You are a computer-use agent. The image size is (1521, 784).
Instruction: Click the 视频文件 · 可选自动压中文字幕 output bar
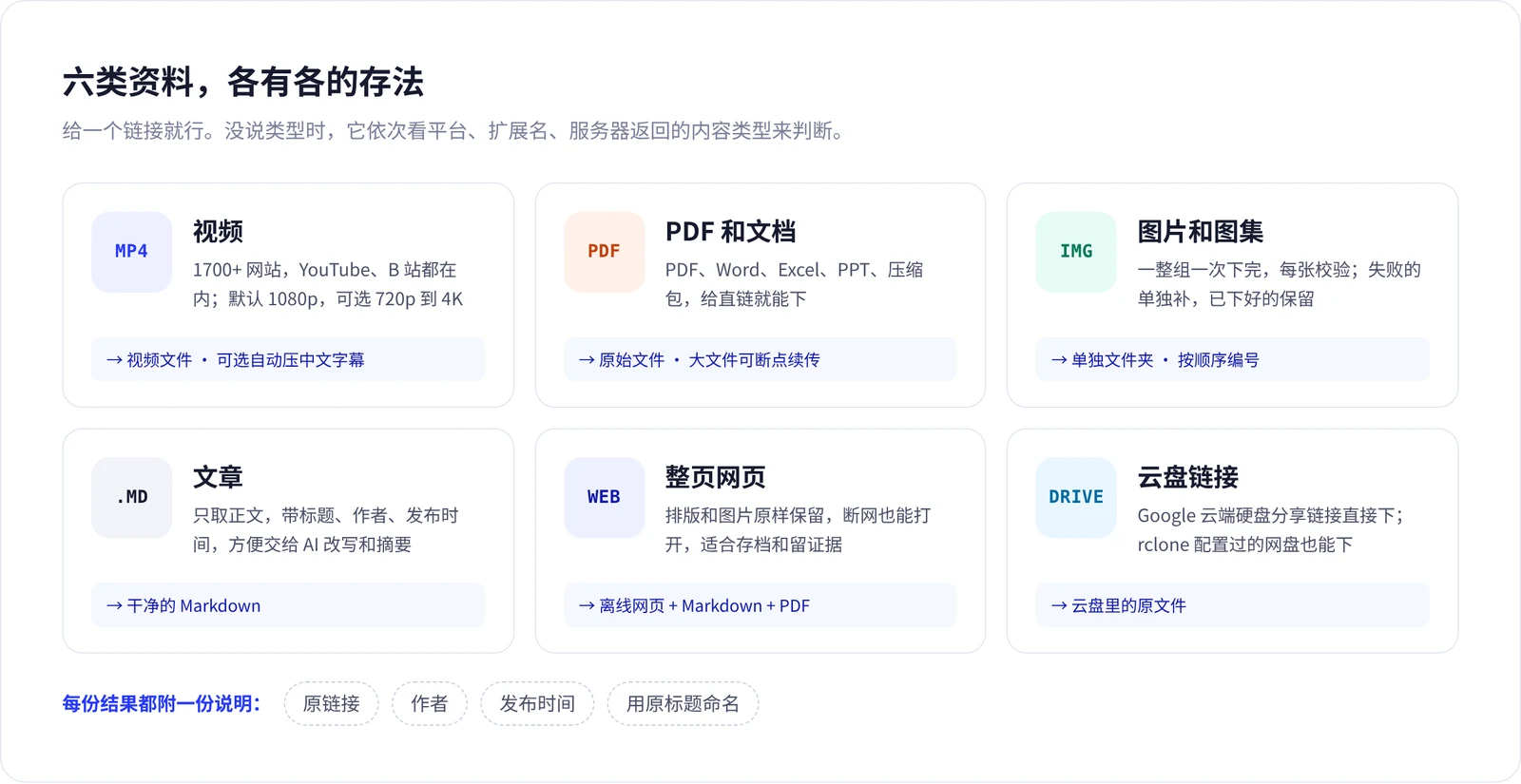tap(288, 360)
